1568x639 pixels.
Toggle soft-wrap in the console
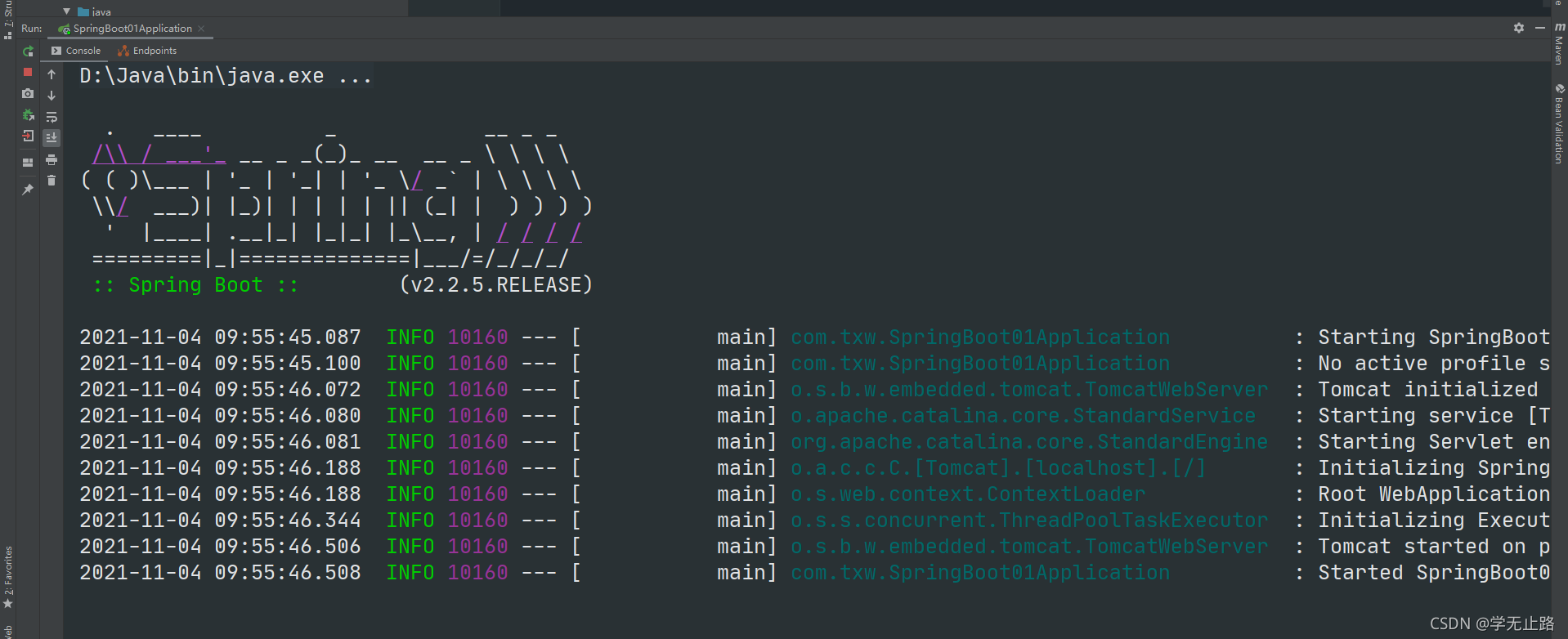(x=52, y=117)
